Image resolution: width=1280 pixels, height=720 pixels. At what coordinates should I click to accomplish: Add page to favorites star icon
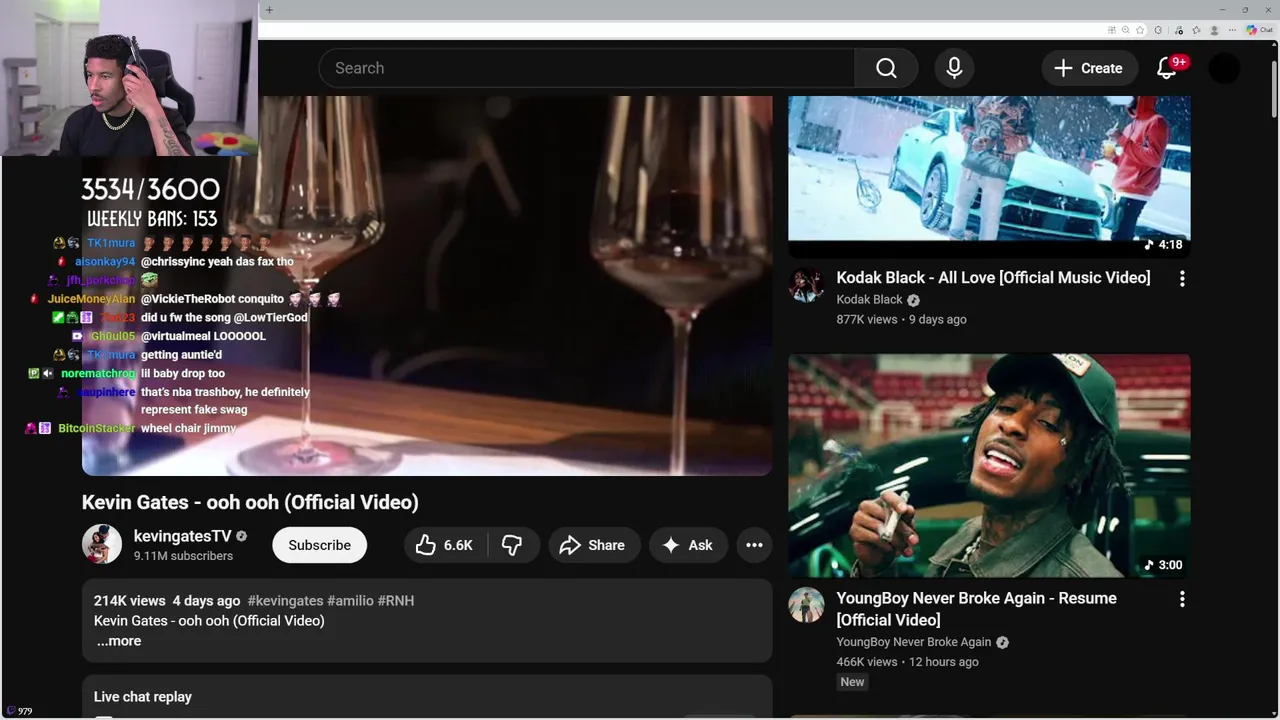coord(1140,30)
